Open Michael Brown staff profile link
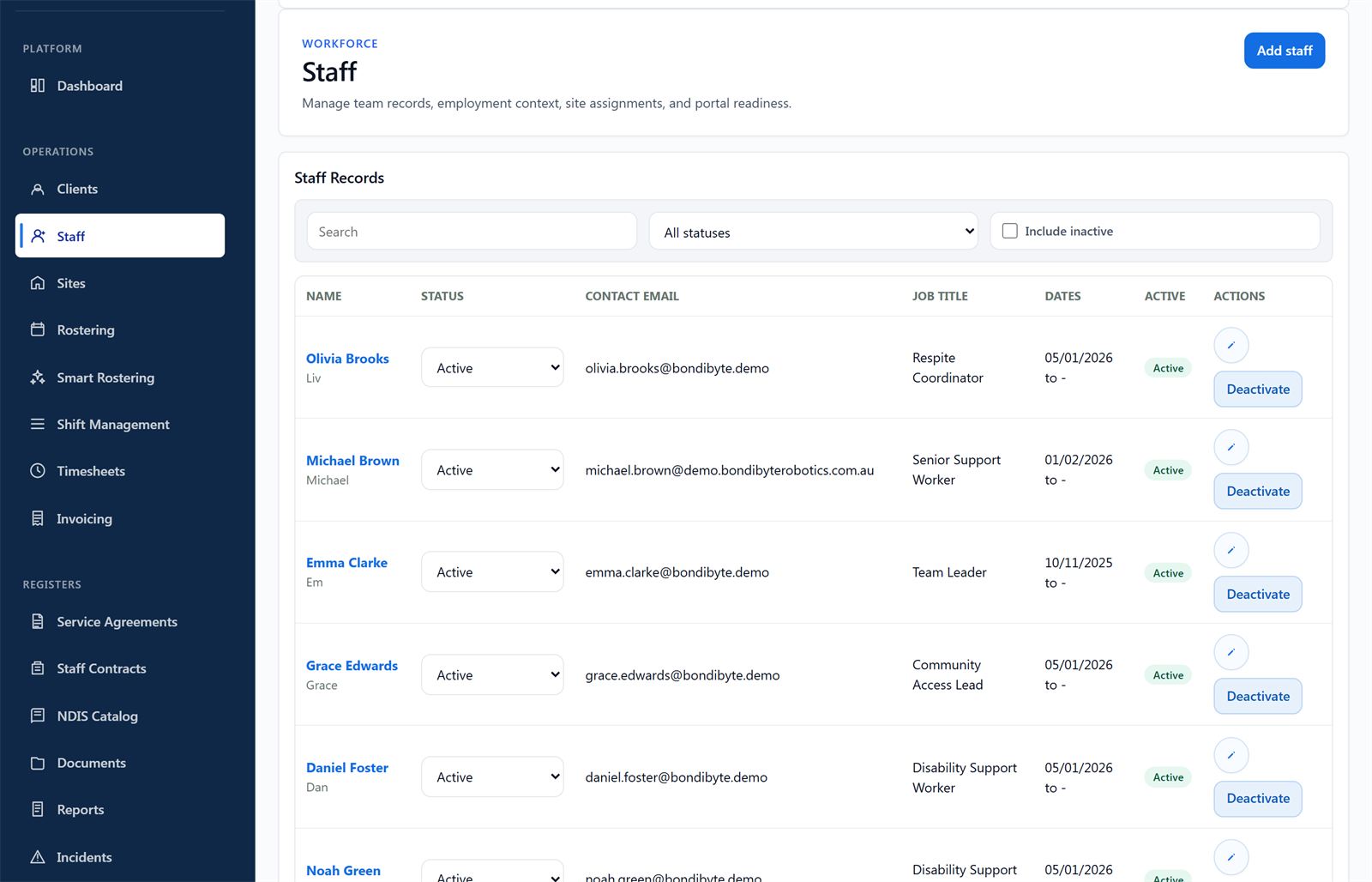This screenshot has width=1372, height=882. [x=352, y=461]
